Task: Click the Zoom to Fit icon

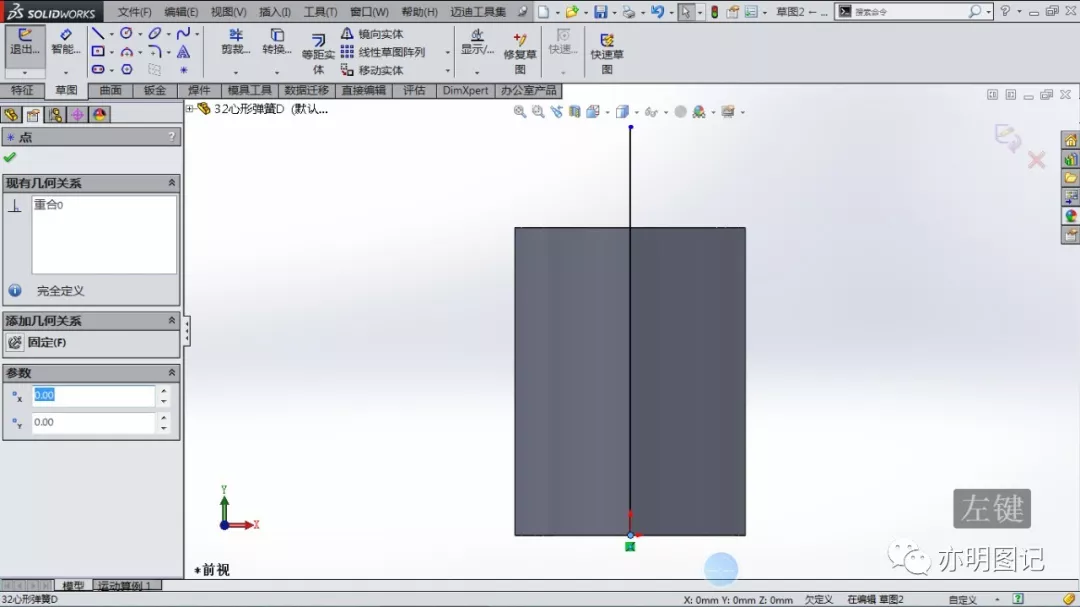Action: (519, 112)
